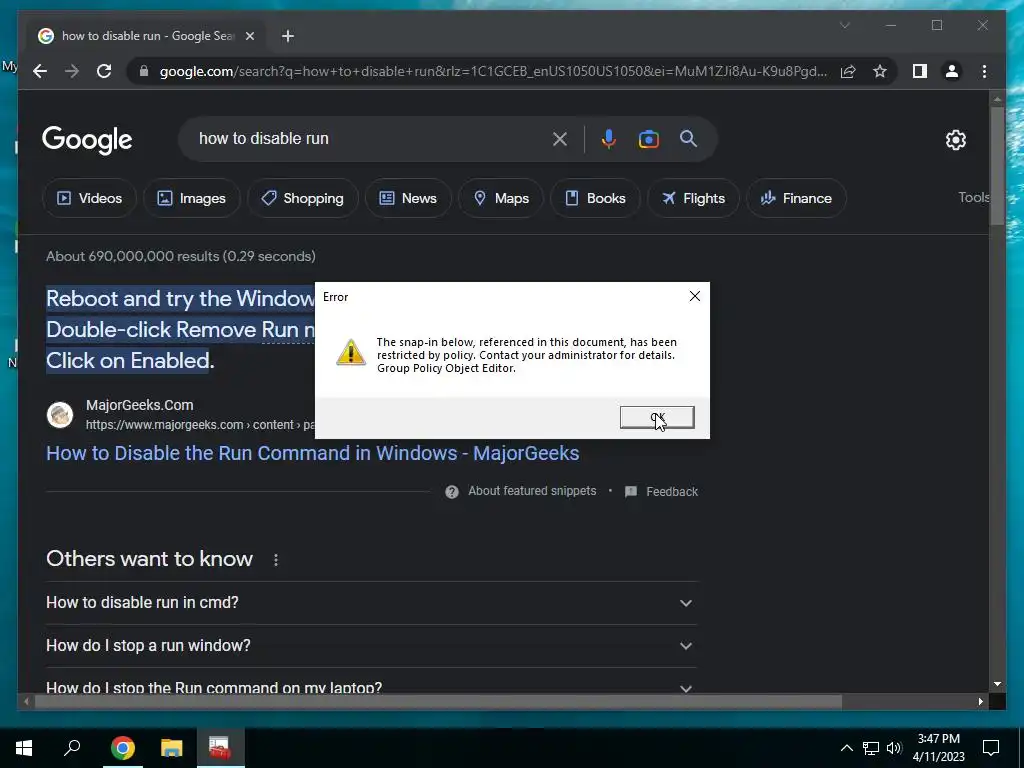This screenshot has width=1024, height=768.
Task: Close the Error dialog with its X
Action: click(695, 296)
